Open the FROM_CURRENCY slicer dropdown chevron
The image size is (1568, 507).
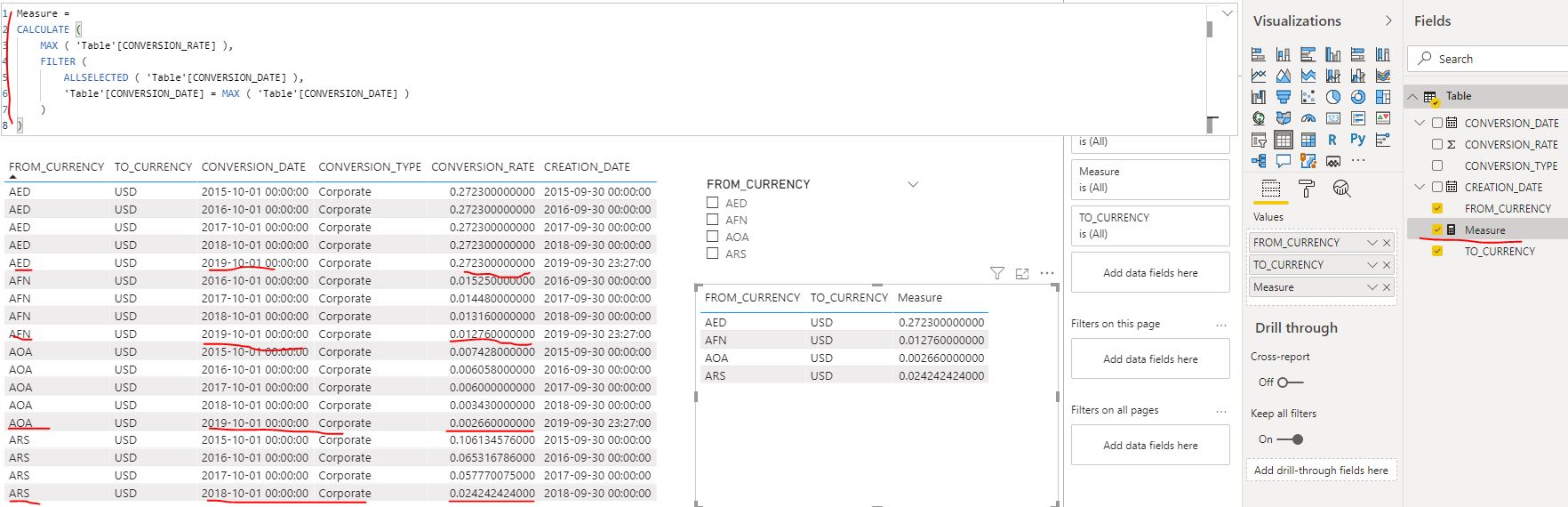point(912,184)
